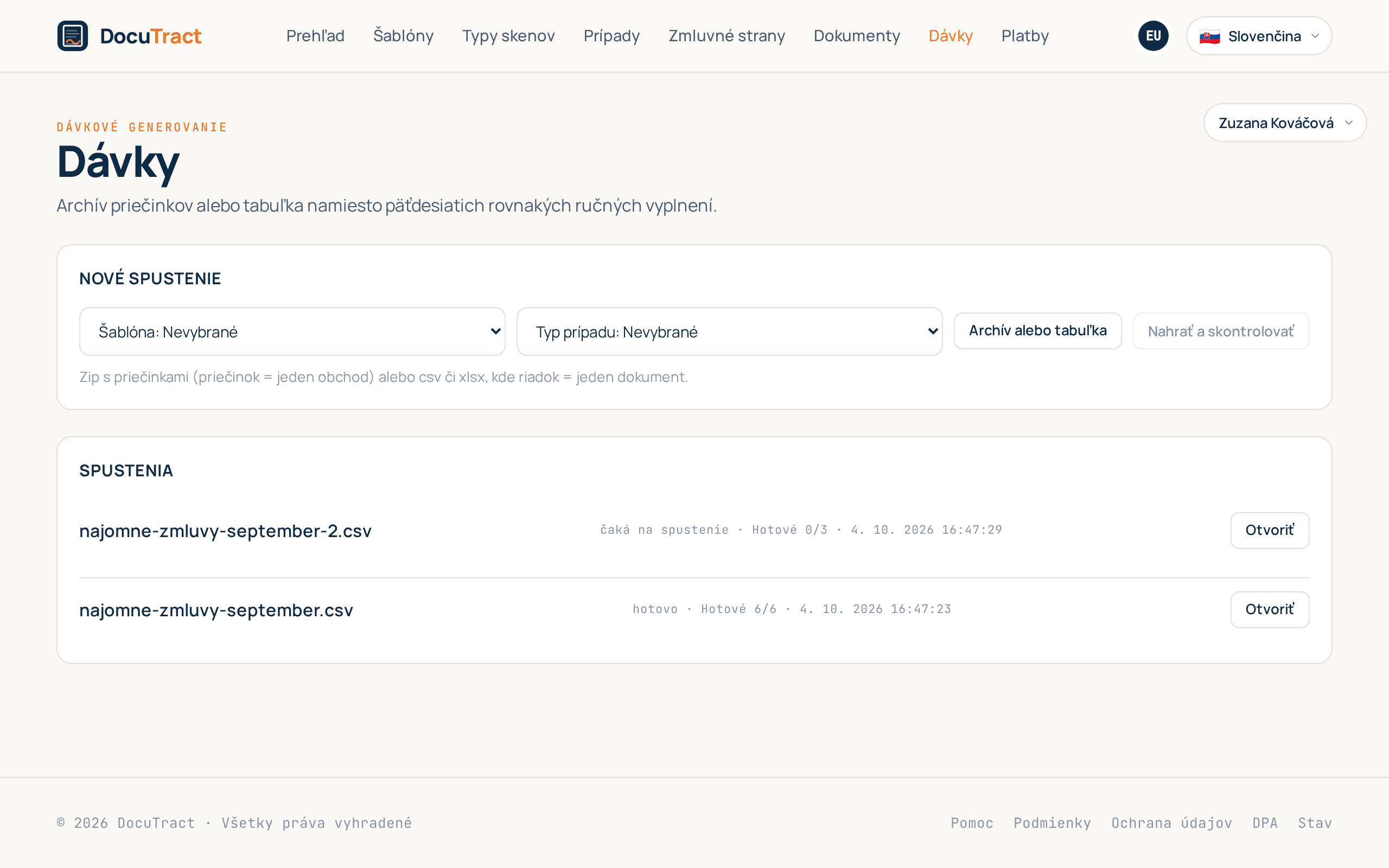Image resolution: width=1389 pixels, height=868 pixels.
Task: Click the Pomoc footer link
Action: 972,822
